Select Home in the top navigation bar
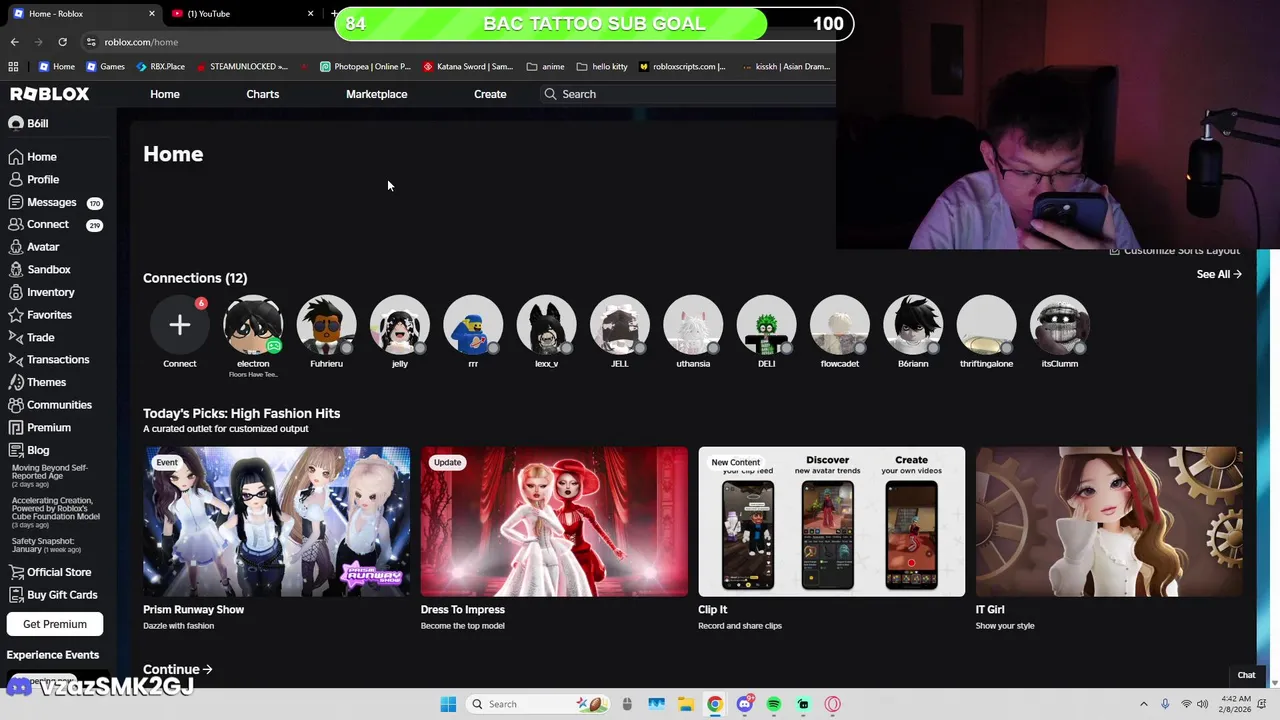 [165, 94]
